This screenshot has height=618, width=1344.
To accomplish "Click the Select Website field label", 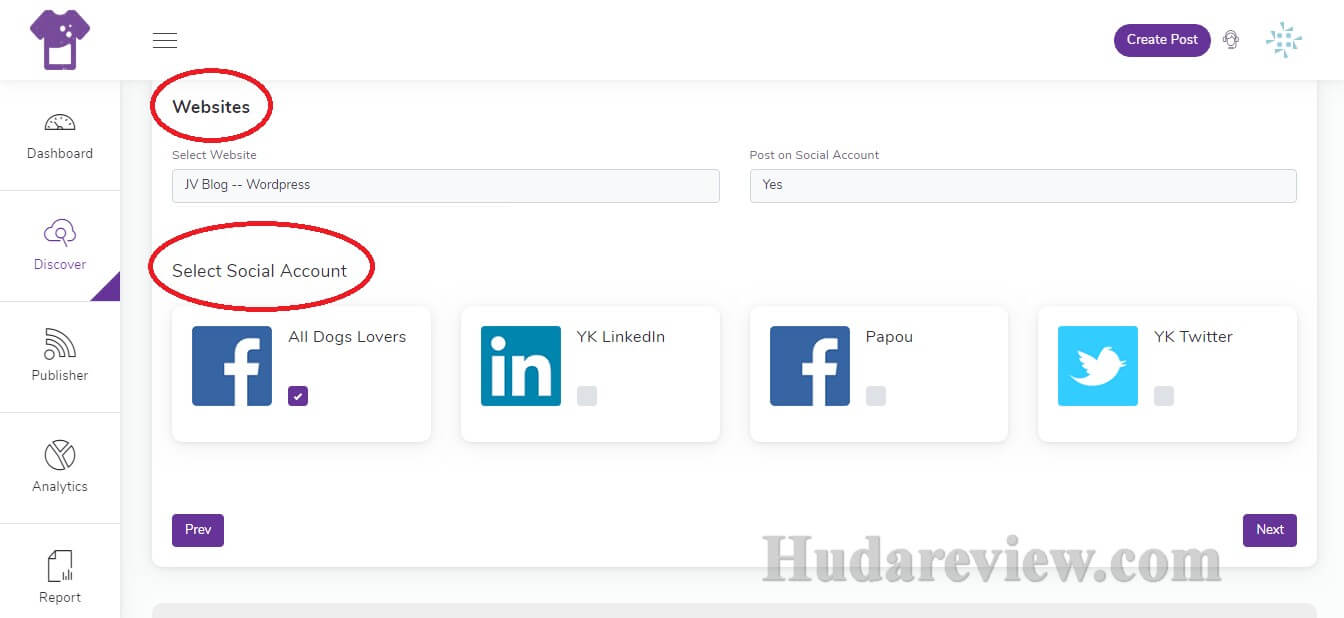I will coord(214,155).
